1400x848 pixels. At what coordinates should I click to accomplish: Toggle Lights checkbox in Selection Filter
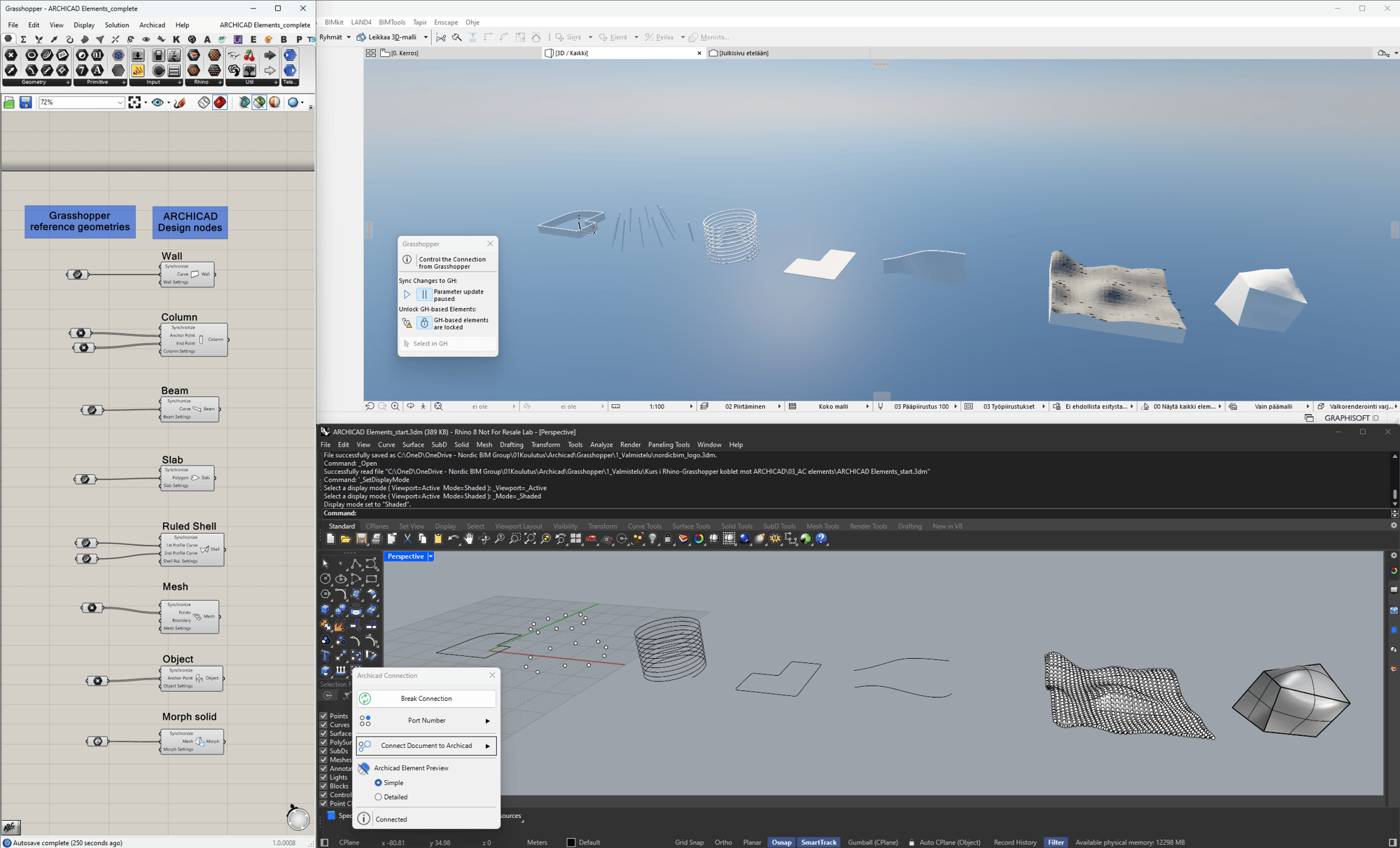[x=323, y=777]
